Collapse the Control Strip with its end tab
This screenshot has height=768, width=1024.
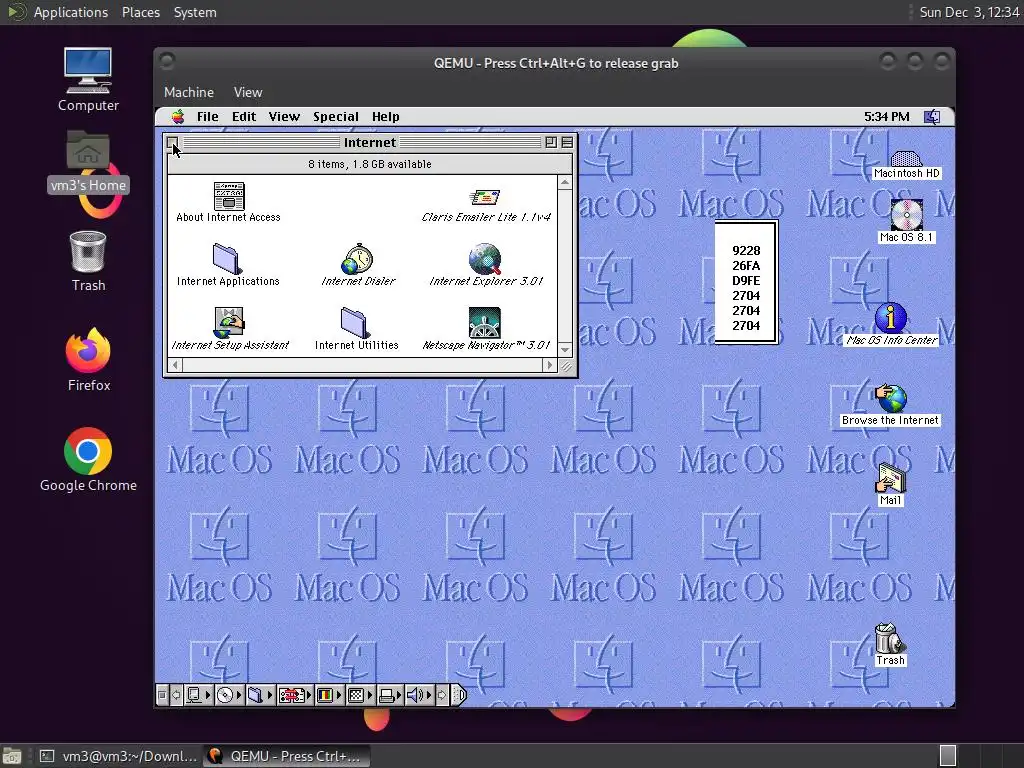tap(459, 695)
